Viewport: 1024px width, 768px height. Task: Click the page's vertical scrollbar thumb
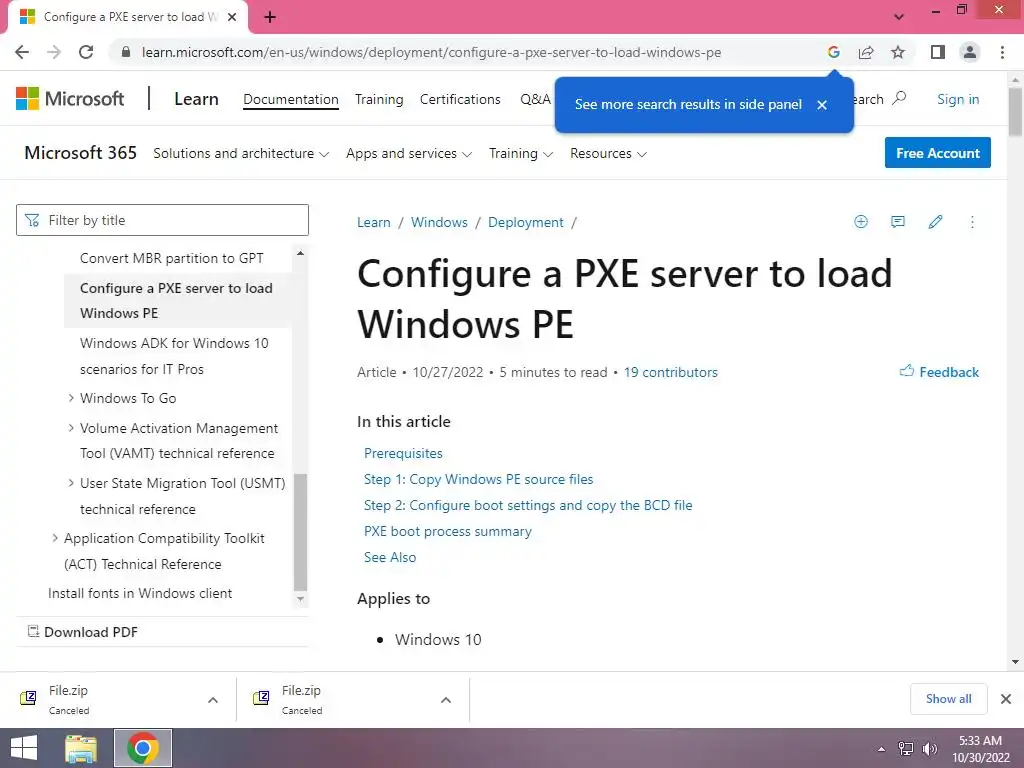[1015, 111]
